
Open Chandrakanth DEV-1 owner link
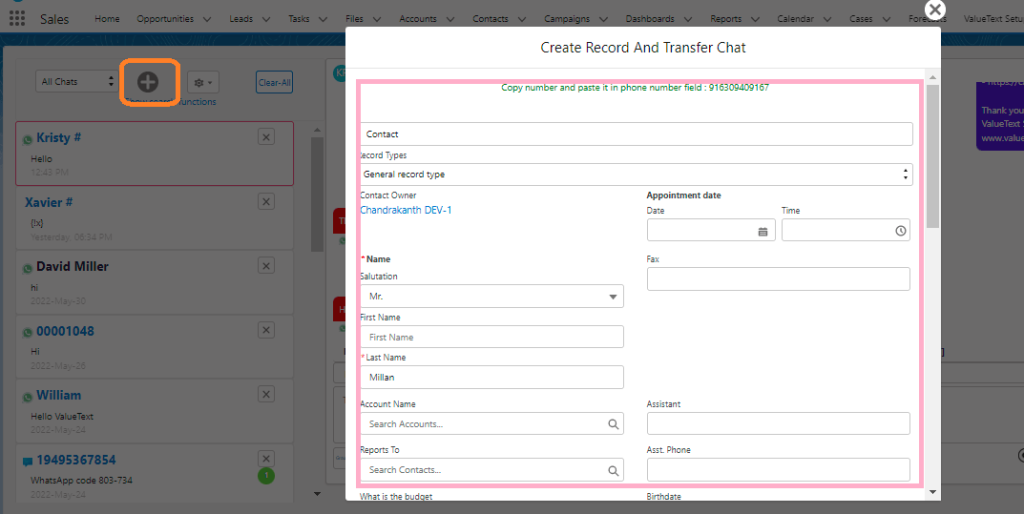point(406,210)
